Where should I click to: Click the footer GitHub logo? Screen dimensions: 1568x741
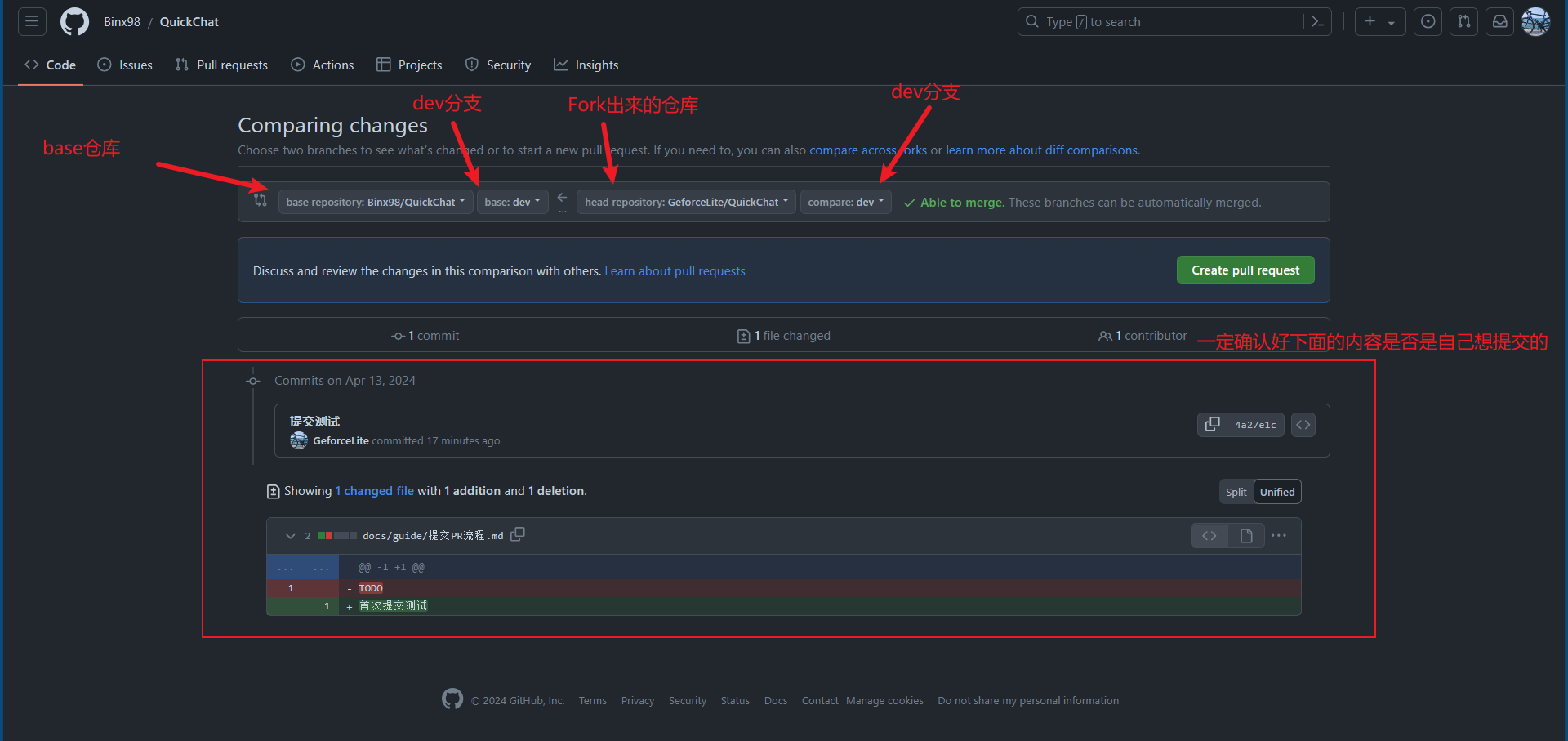click(452, 699)
